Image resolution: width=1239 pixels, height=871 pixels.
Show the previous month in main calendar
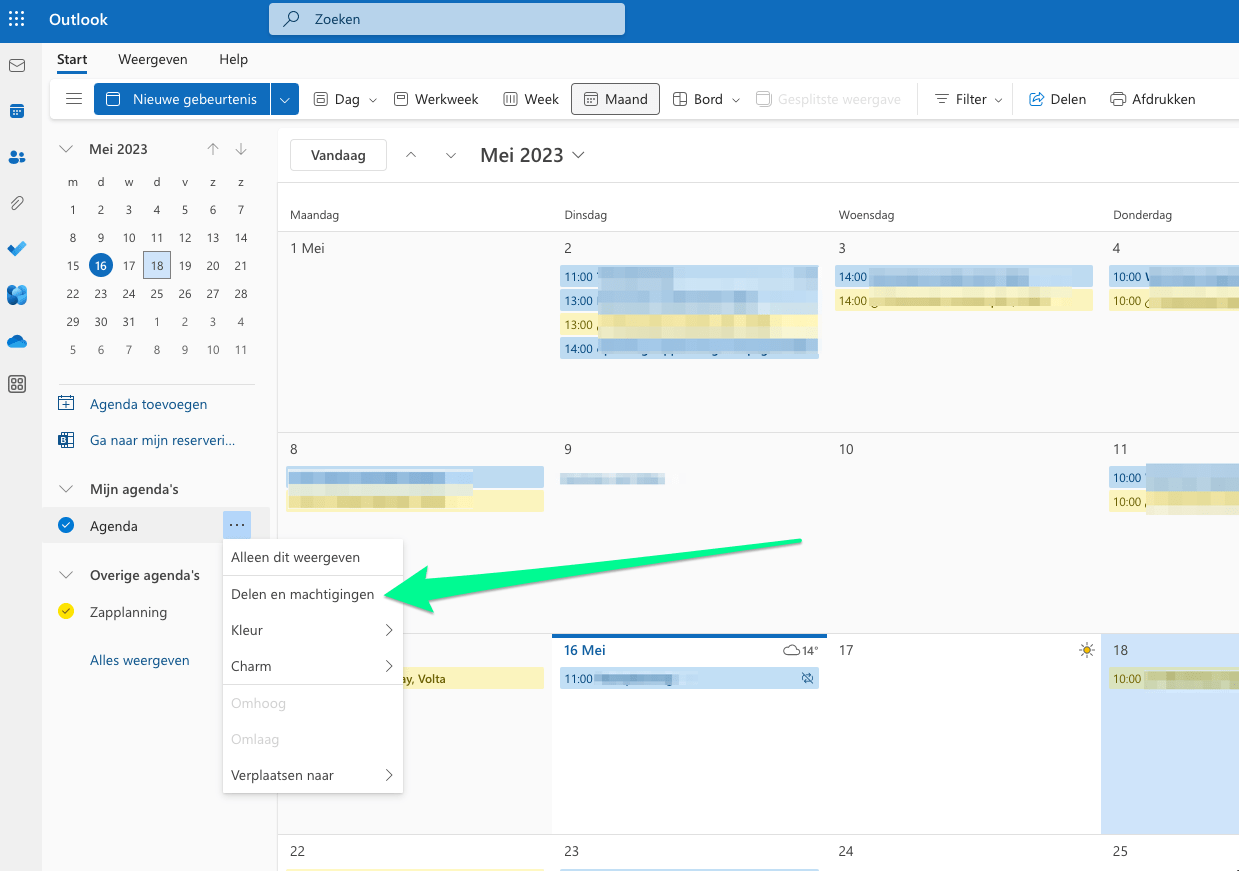click(x=411, y=156)
